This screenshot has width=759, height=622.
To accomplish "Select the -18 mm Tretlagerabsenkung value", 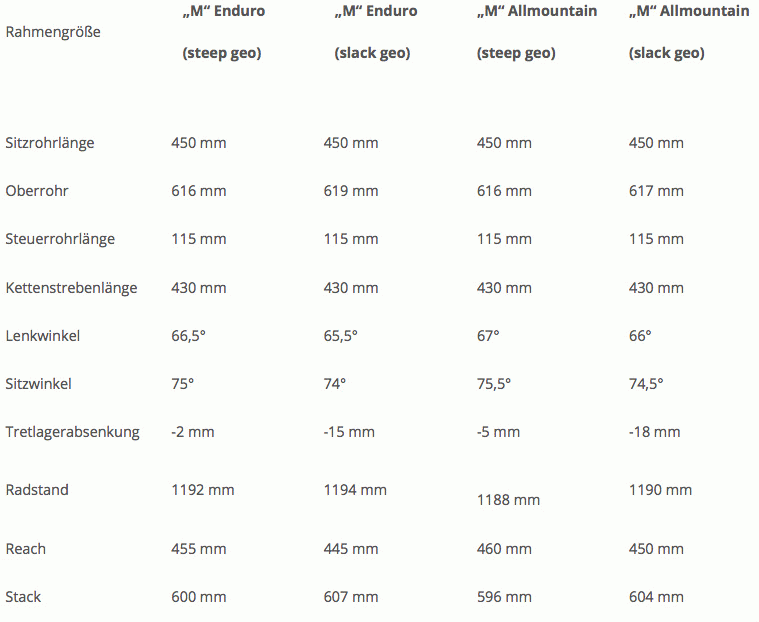I will coord(654,432).
